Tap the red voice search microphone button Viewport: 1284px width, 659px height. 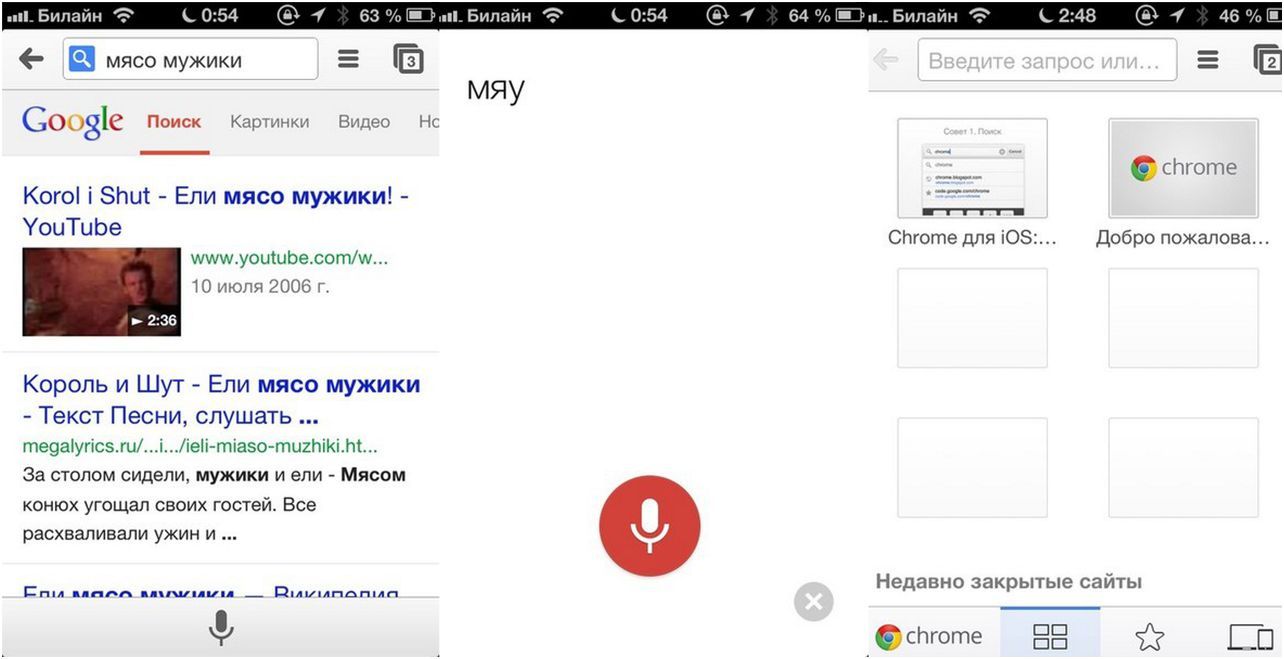tap(650, 526)
